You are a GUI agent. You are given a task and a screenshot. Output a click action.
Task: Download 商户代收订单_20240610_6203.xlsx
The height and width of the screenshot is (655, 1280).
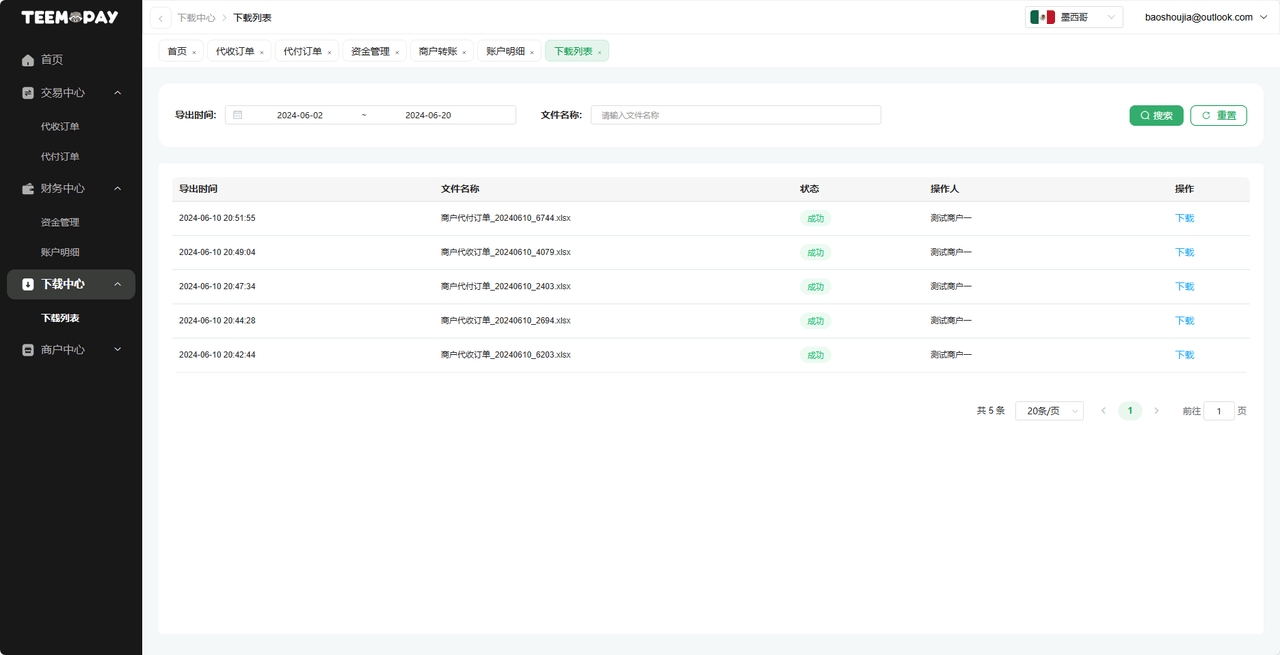(x=1185, y=355)
